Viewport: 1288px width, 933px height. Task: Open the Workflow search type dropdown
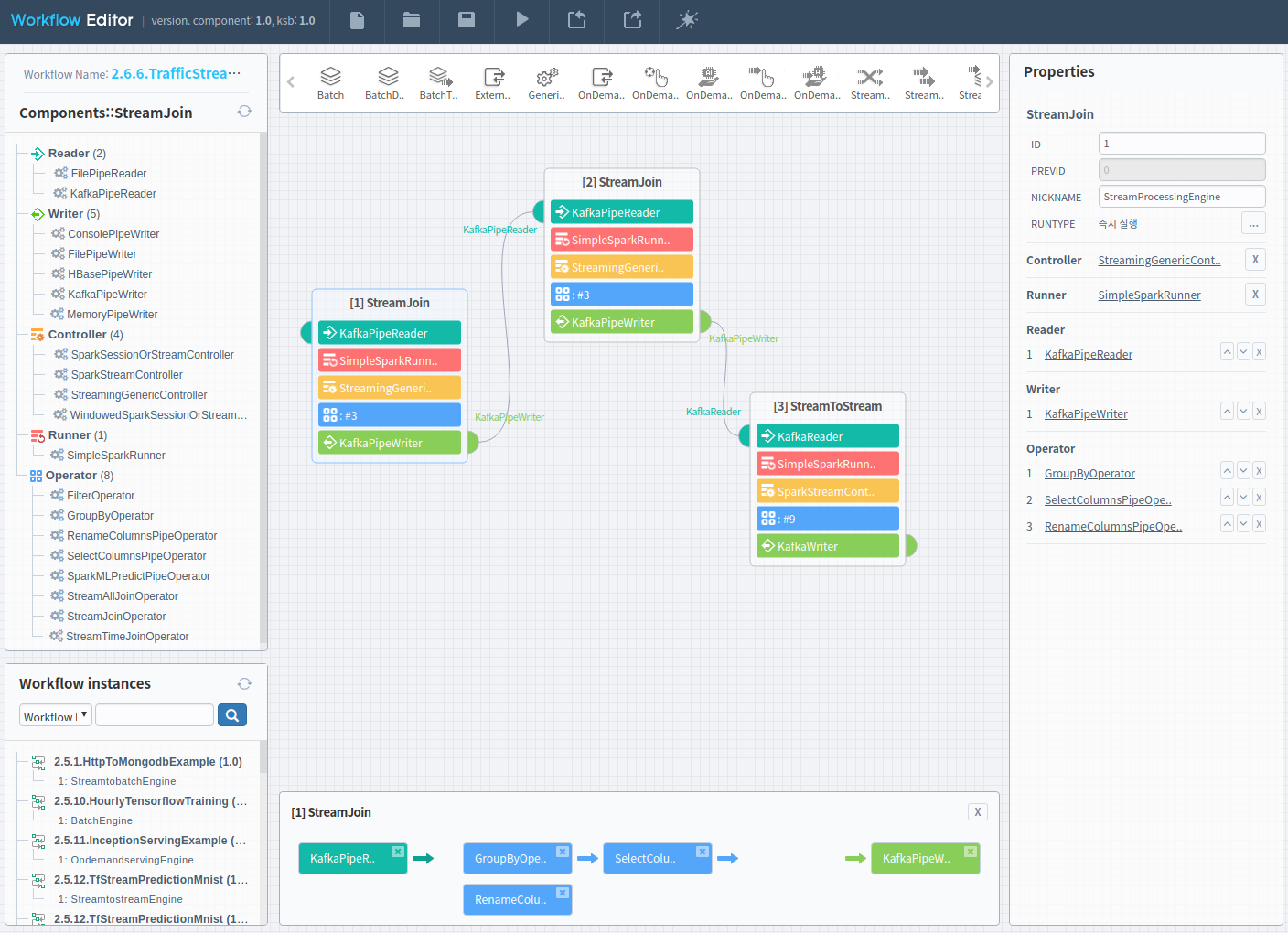point(56,715)
